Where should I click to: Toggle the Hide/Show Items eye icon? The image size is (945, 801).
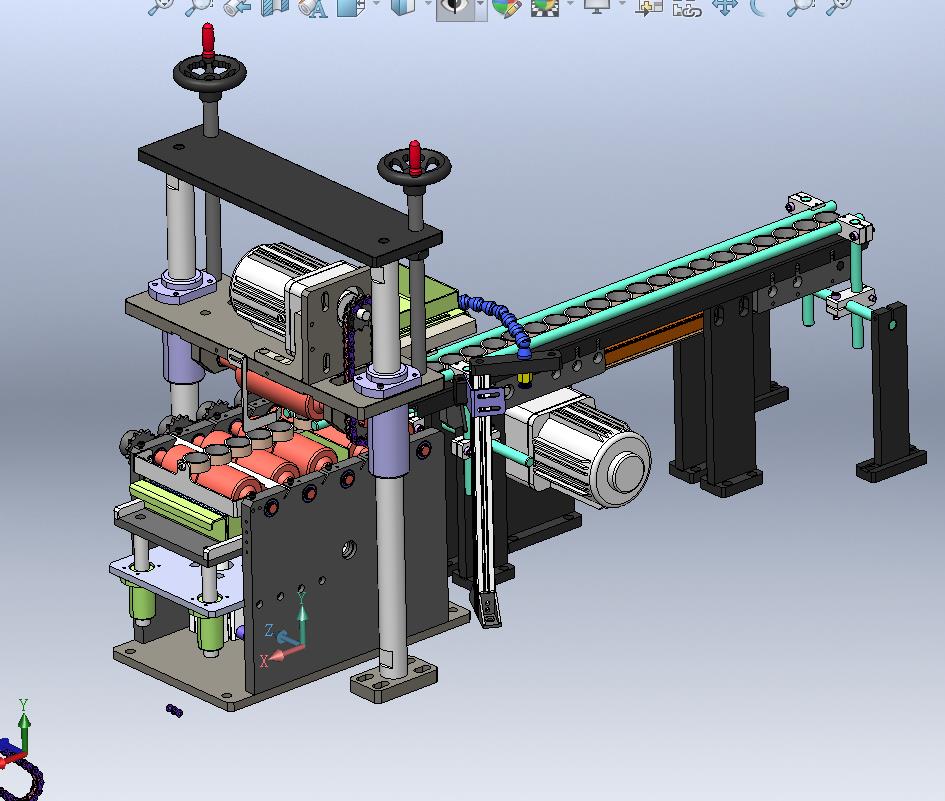[456, 7]
